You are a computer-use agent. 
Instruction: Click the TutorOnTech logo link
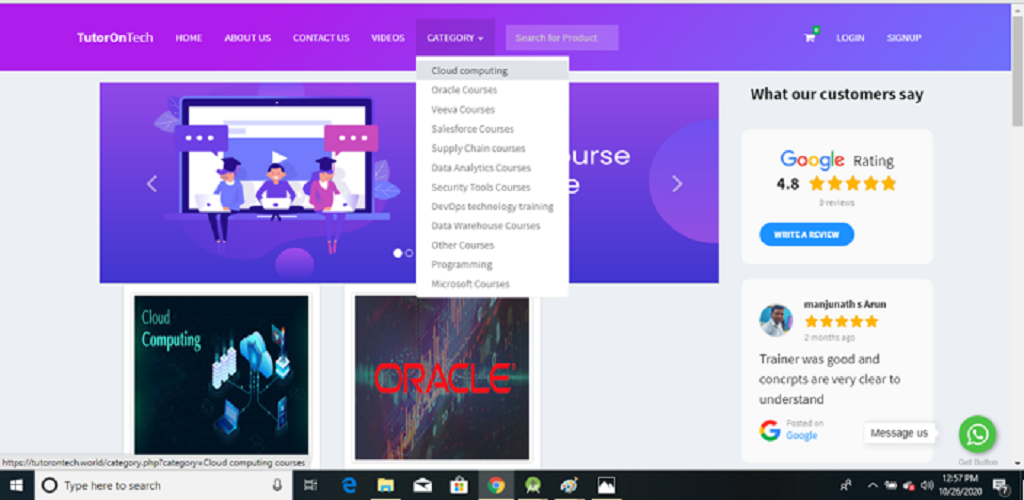point(115,38)
